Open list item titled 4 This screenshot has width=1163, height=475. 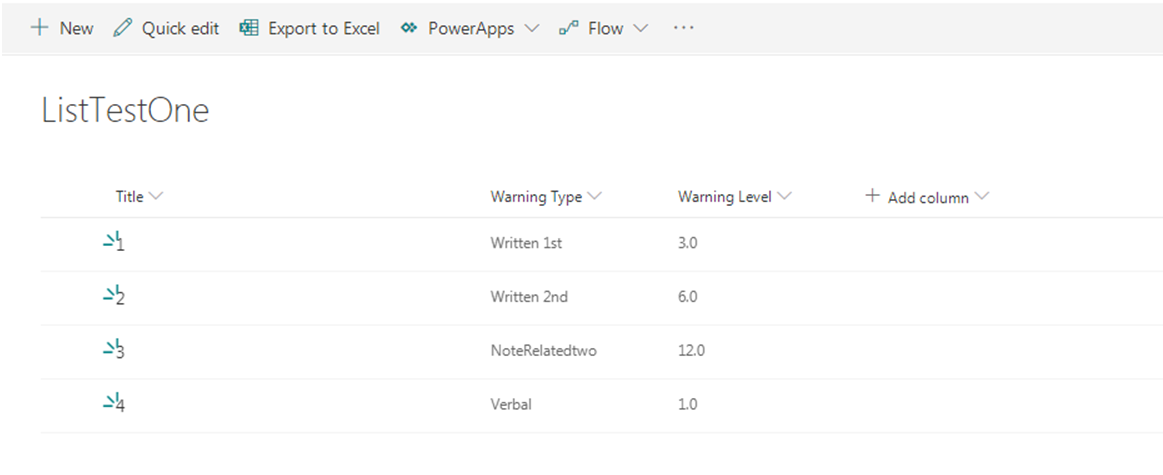point(121,406)
